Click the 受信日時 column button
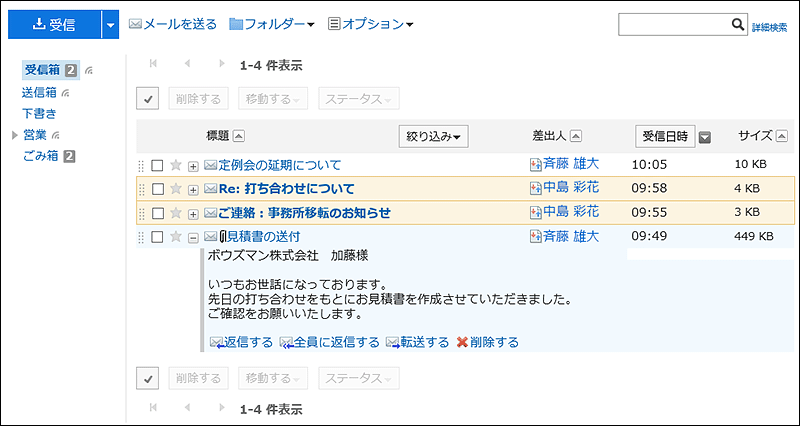This screenshot has width=800, height=426. 665,136
